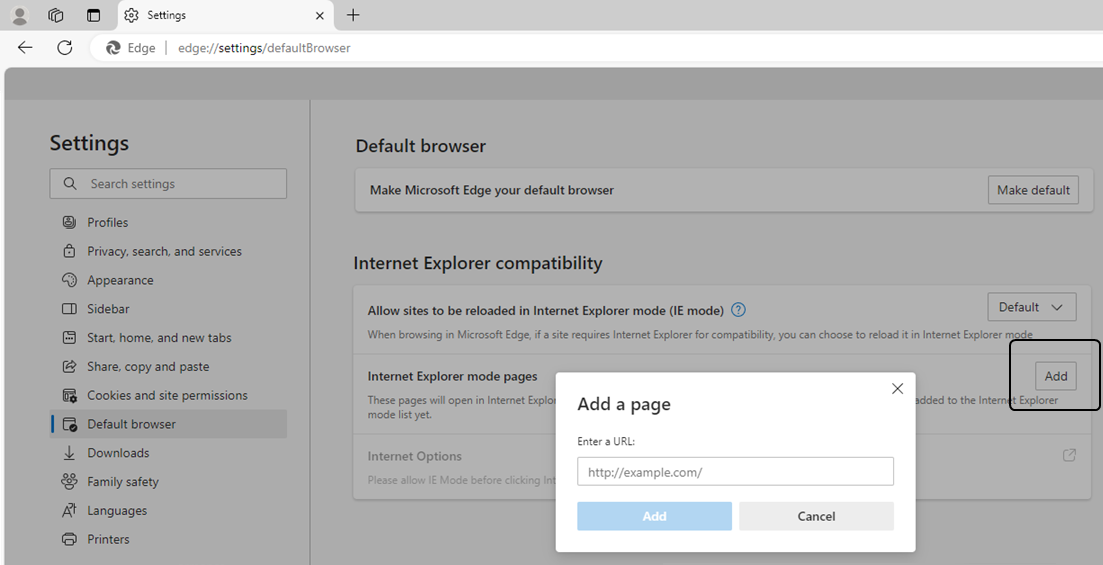Click the Search settings box
1103x565 pixels.
(168, 184)
